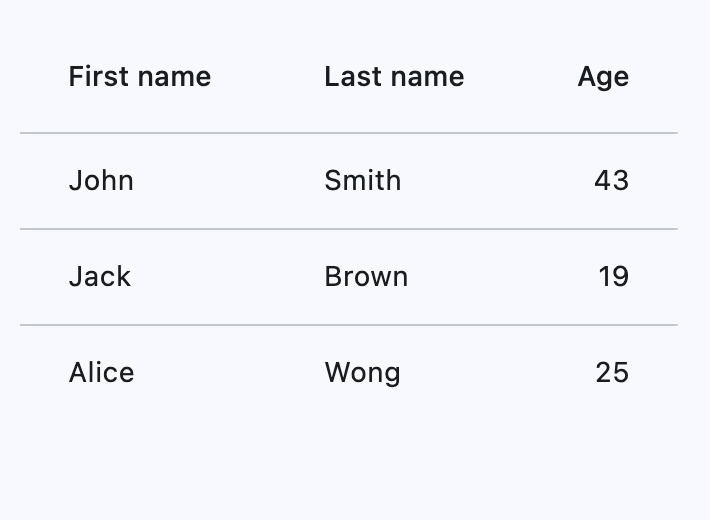Click the divider line below the header row
This screenshot has height=520, width=710.
[348, 133]
